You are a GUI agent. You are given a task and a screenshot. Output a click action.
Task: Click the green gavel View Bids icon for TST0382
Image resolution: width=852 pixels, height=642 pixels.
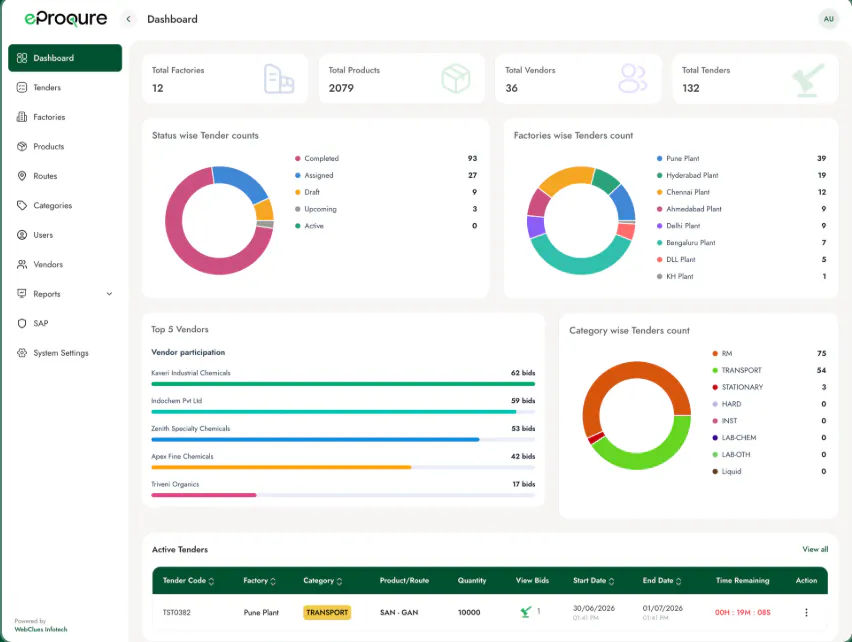pyautogui.click(x=525, y=612)
